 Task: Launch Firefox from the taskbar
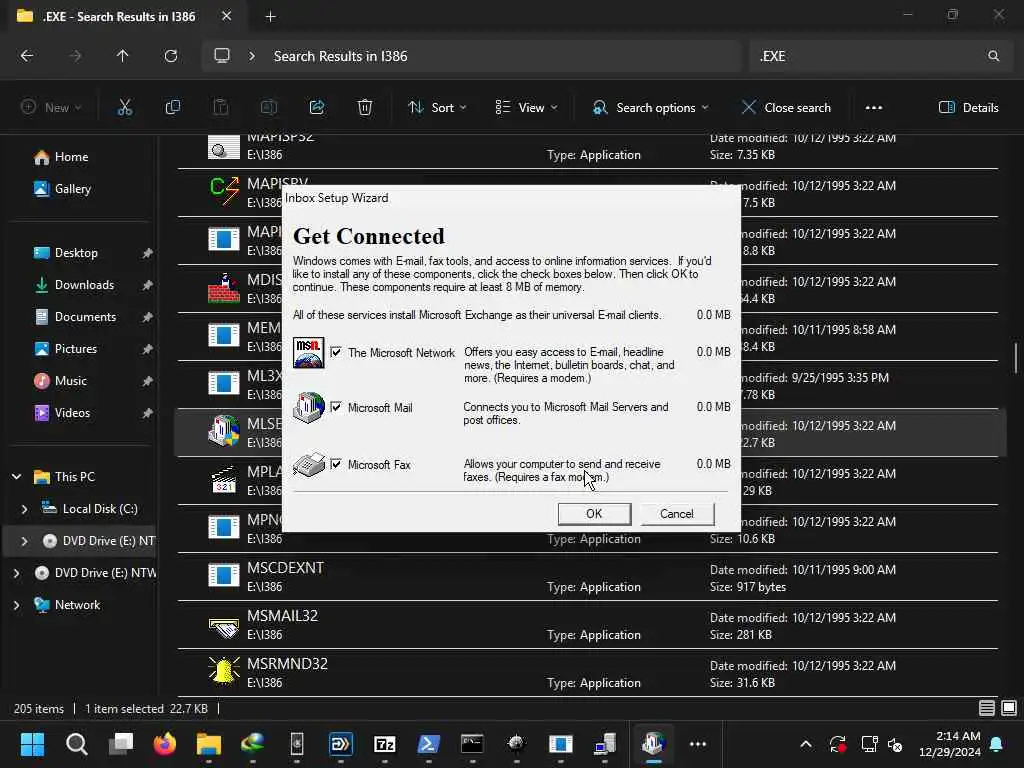tap(165, 744)
